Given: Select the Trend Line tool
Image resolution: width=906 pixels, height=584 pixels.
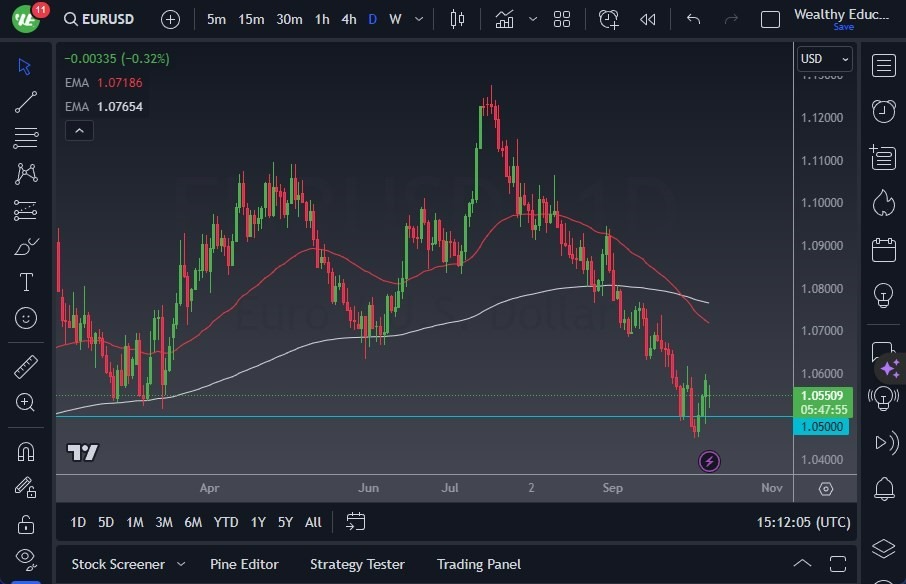Looking at the screenshot, I should click(x=25, y=102).
